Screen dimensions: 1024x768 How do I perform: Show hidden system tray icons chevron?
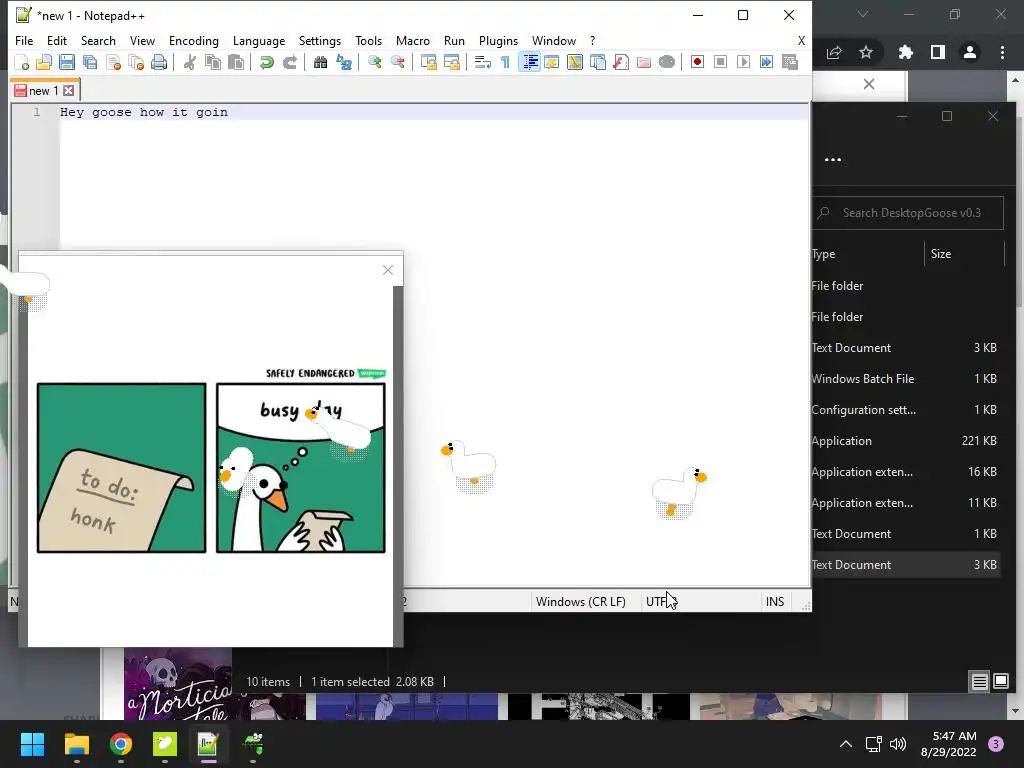click(846, 744)
